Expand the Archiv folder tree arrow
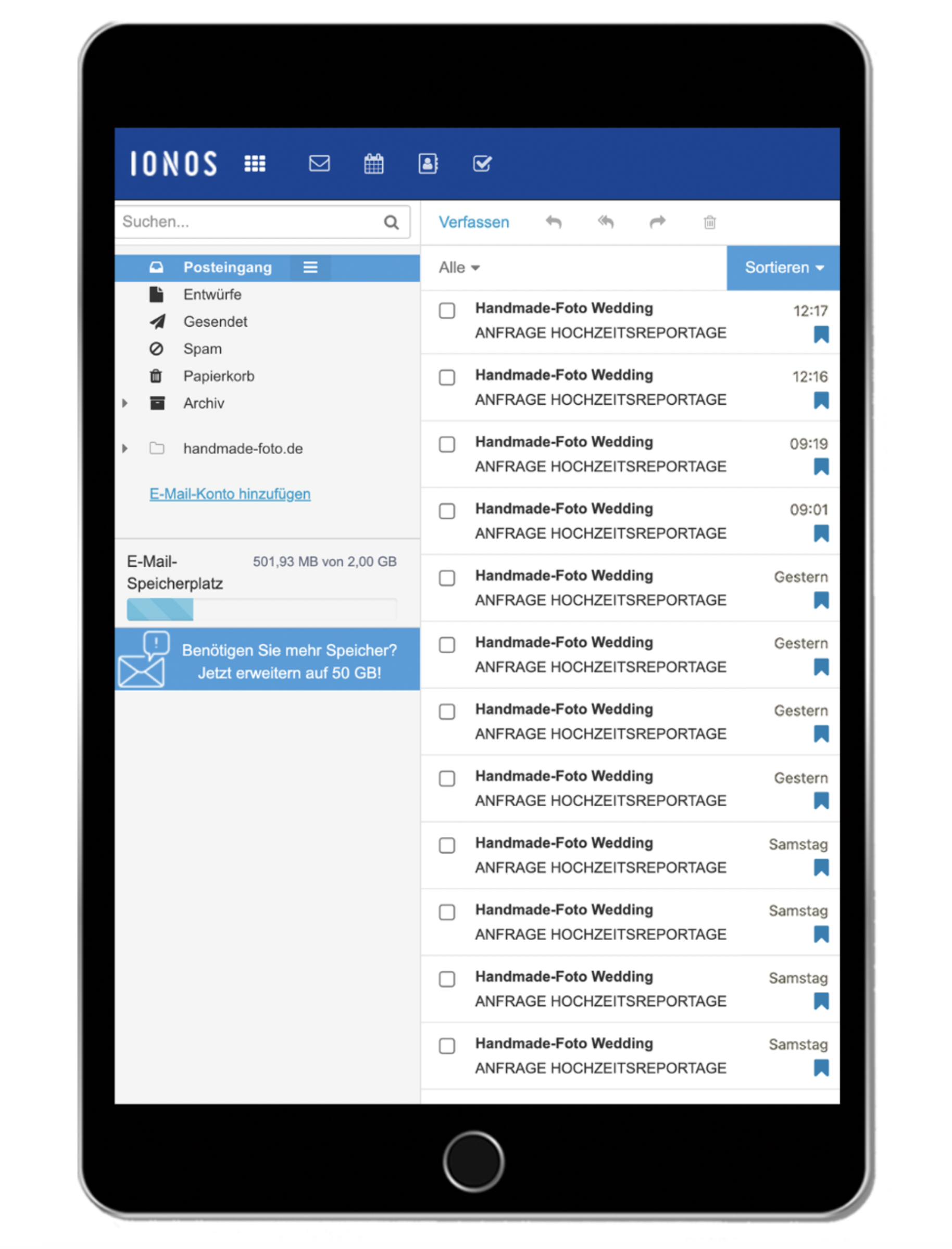The width and height of the screenshot is (952, 1249). 124,404
